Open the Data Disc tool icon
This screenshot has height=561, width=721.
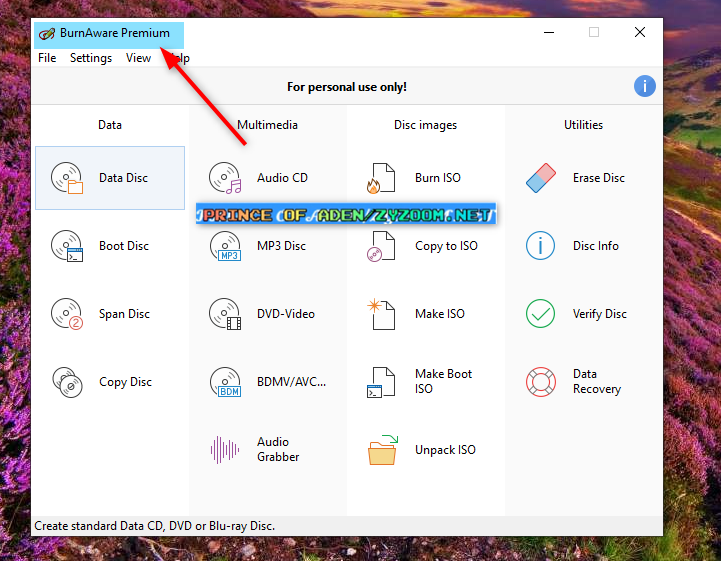click(67, 178)
